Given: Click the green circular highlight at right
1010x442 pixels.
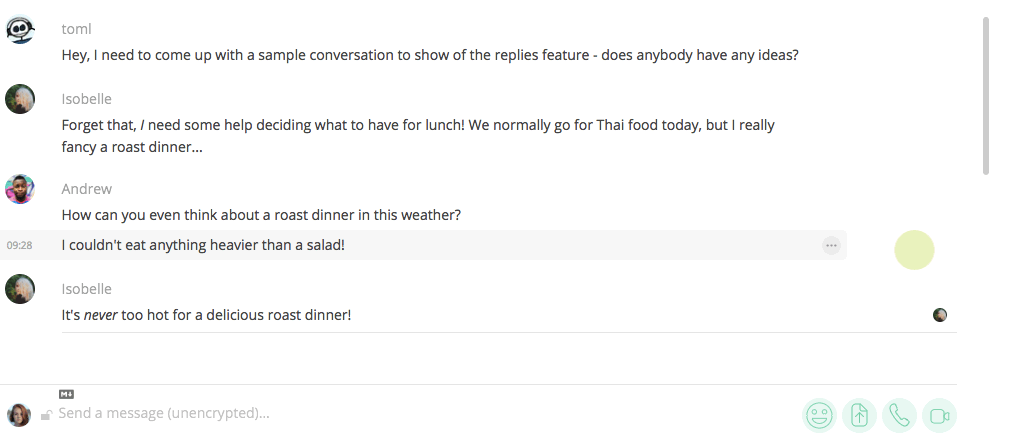Looking at the screenshot, I should [914, 250].
